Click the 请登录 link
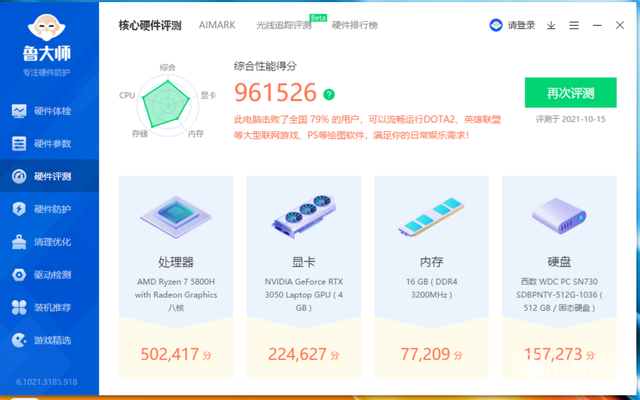The width and height of the screenshot is (640, 400). click(x=521, y=25)
